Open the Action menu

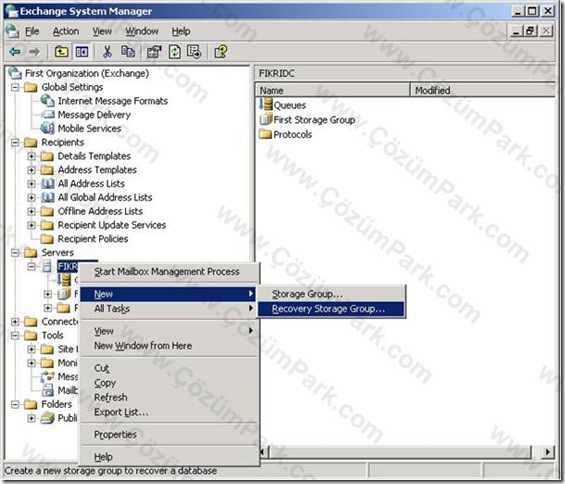coord(66,32)
